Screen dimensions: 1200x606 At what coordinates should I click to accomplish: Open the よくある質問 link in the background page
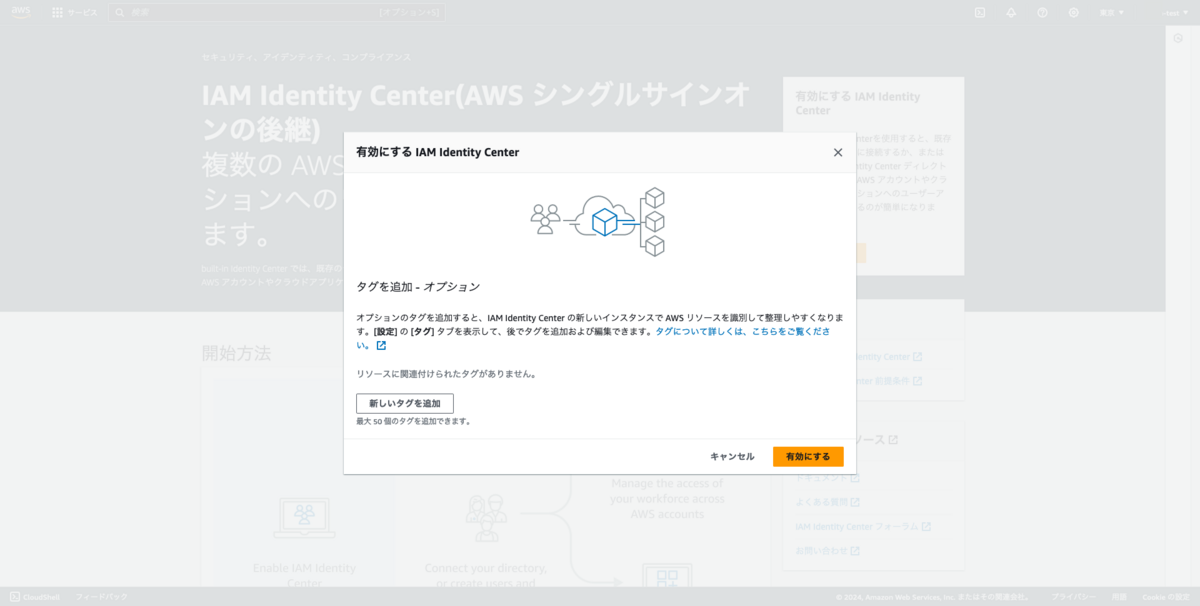(827, 501)
